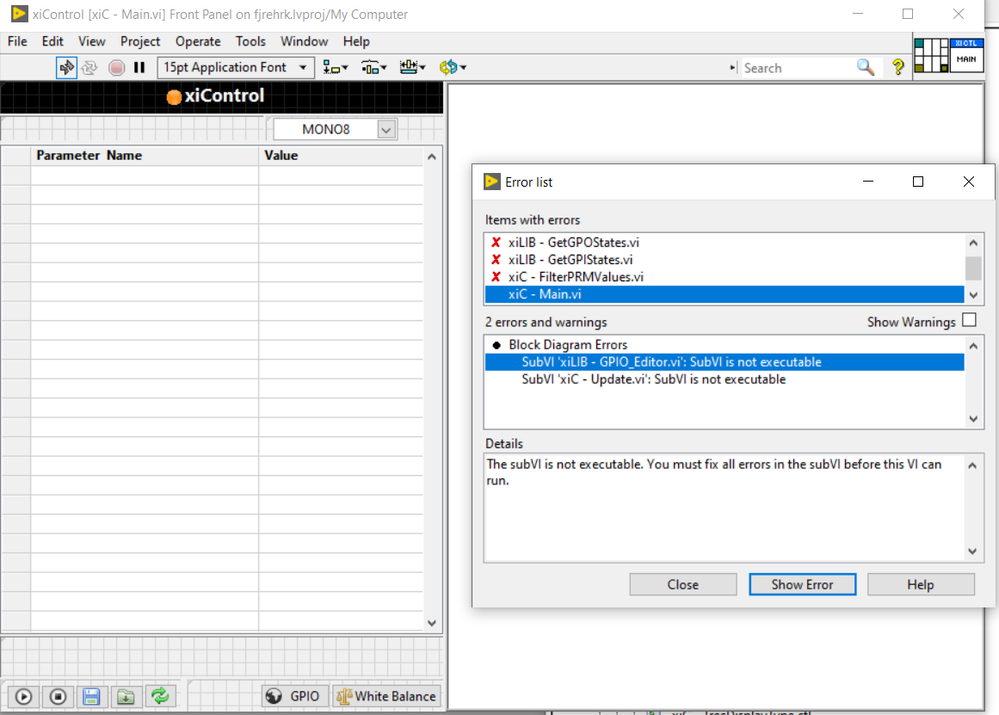999x715 pixels.
Task: Click scroll-down arrow of parameter table
Action: pyautogui.click(x=431, y=623)
